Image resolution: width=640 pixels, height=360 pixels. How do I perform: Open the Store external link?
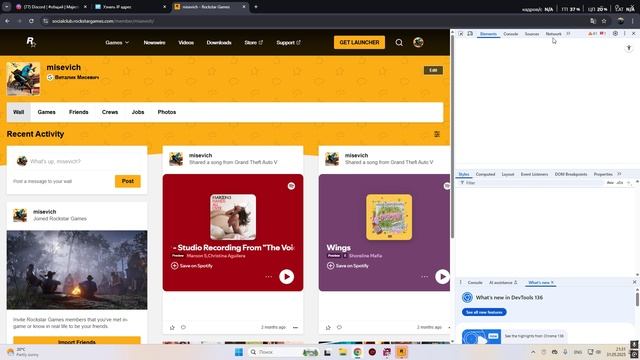(x=253, y=42)
